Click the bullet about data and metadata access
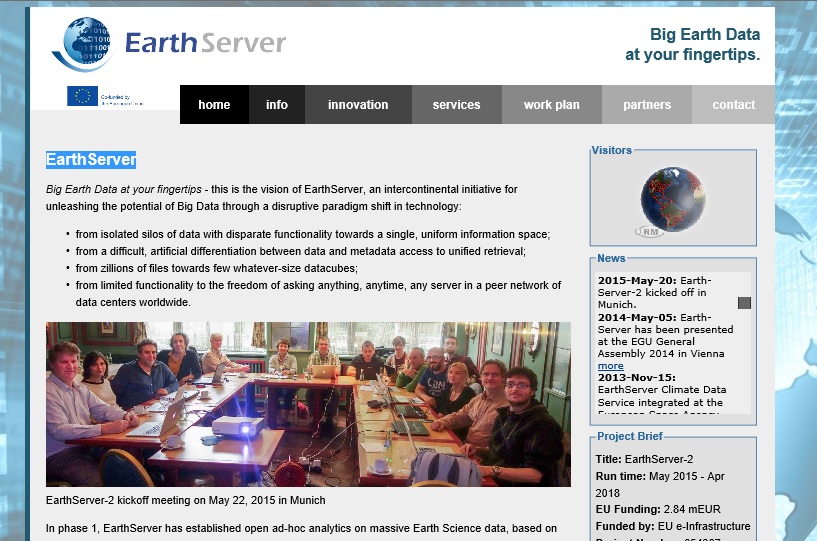The width and height of the screenshot is (817, 541). tap(301, 251)
